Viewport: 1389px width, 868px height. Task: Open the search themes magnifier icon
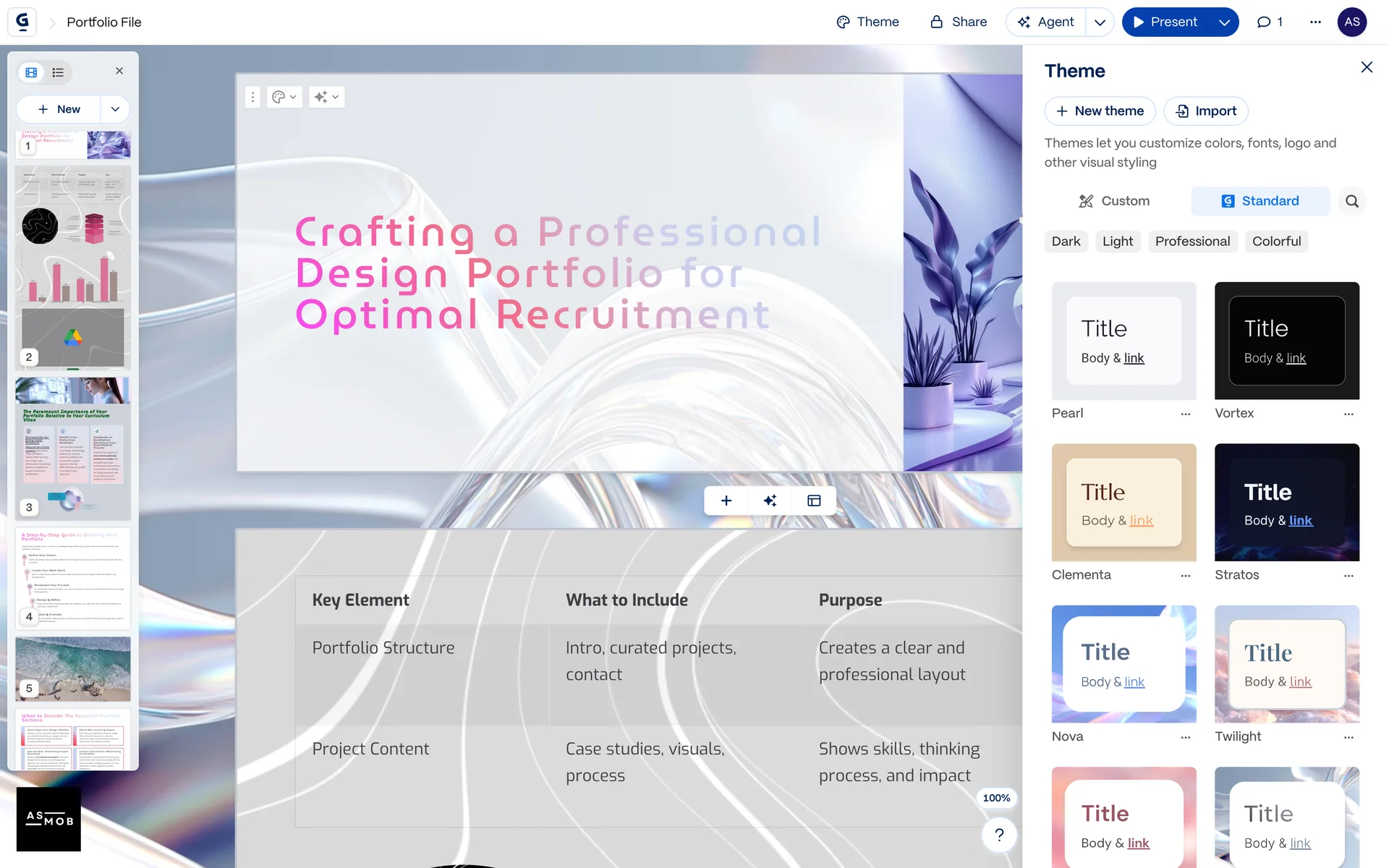[1351, 201]
